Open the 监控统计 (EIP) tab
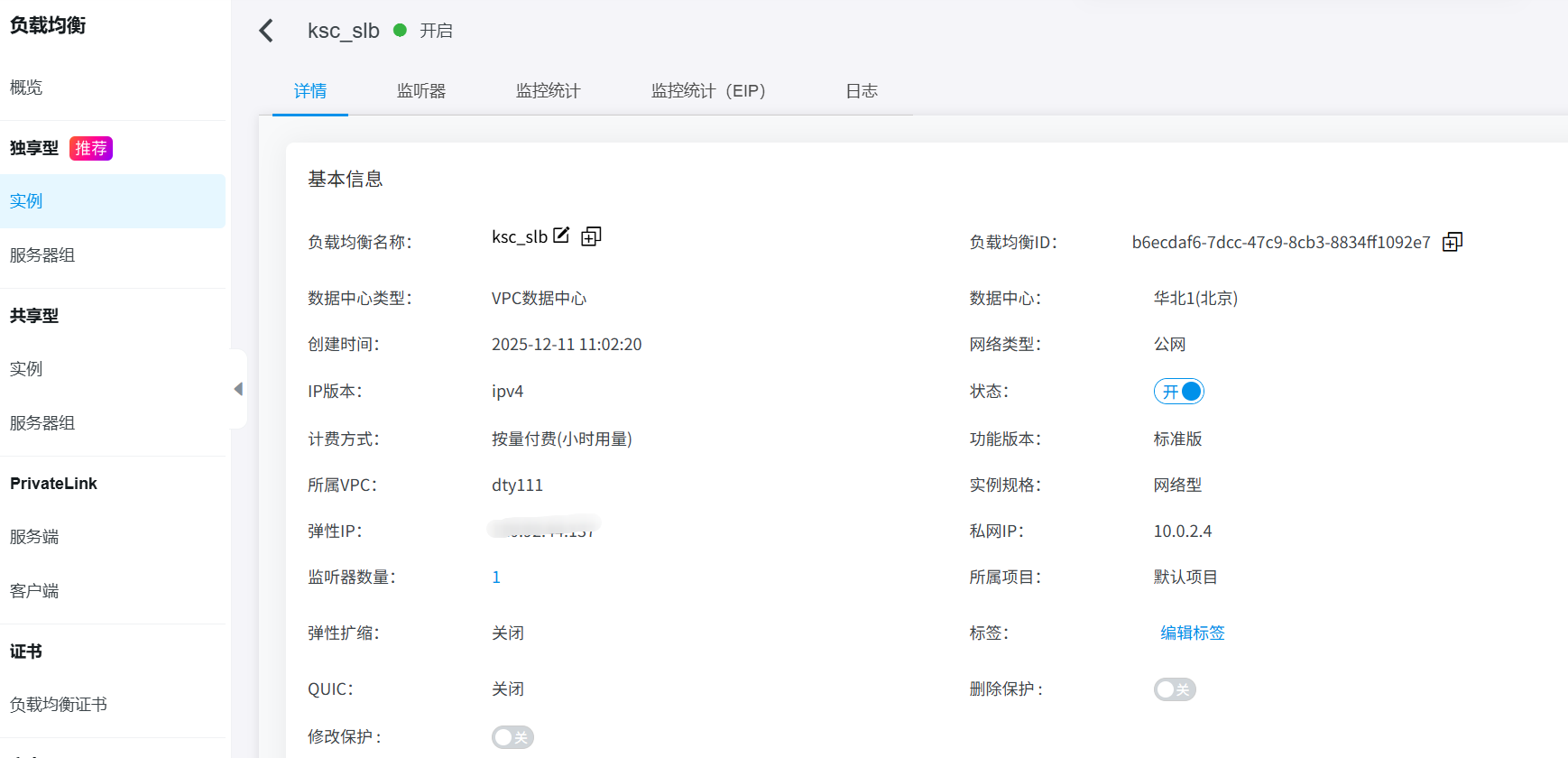Screen dimensions: 1568x758 pyautogui.click(x=708, y=91)
